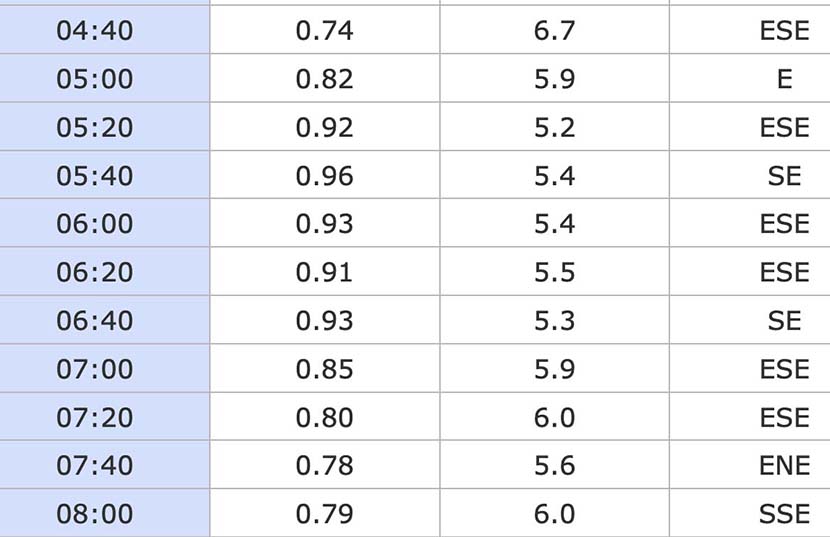The height and width of the screenshot is (537, 830).
Task: Select the ENE direction cell
Action: [750, 465]
